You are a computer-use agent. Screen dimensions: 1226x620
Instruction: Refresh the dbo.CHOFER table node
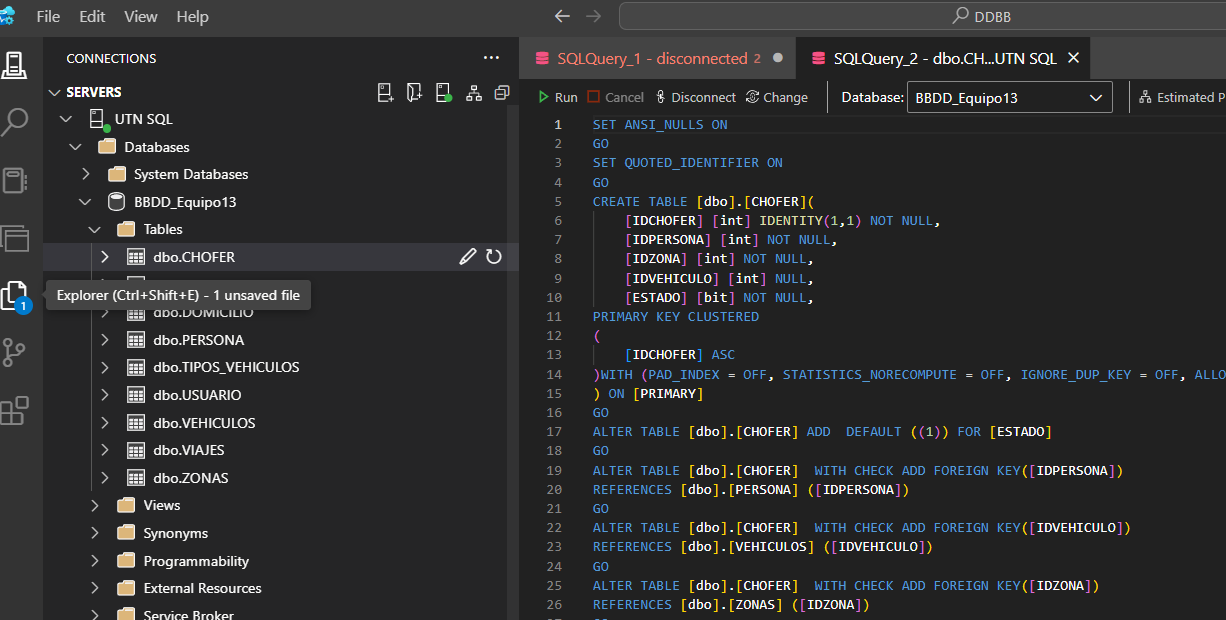[x=494, y=257]
